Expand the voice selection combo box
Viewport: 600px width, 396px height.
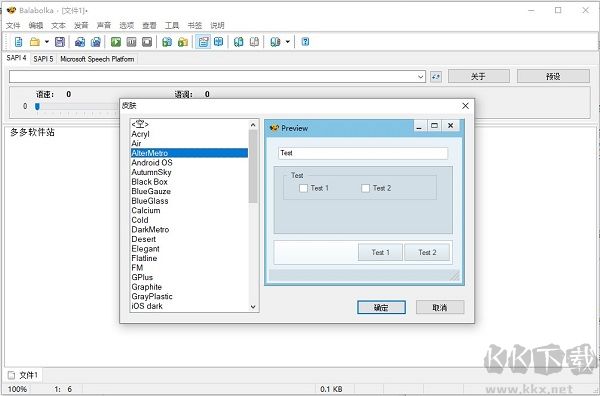point(421,77)
